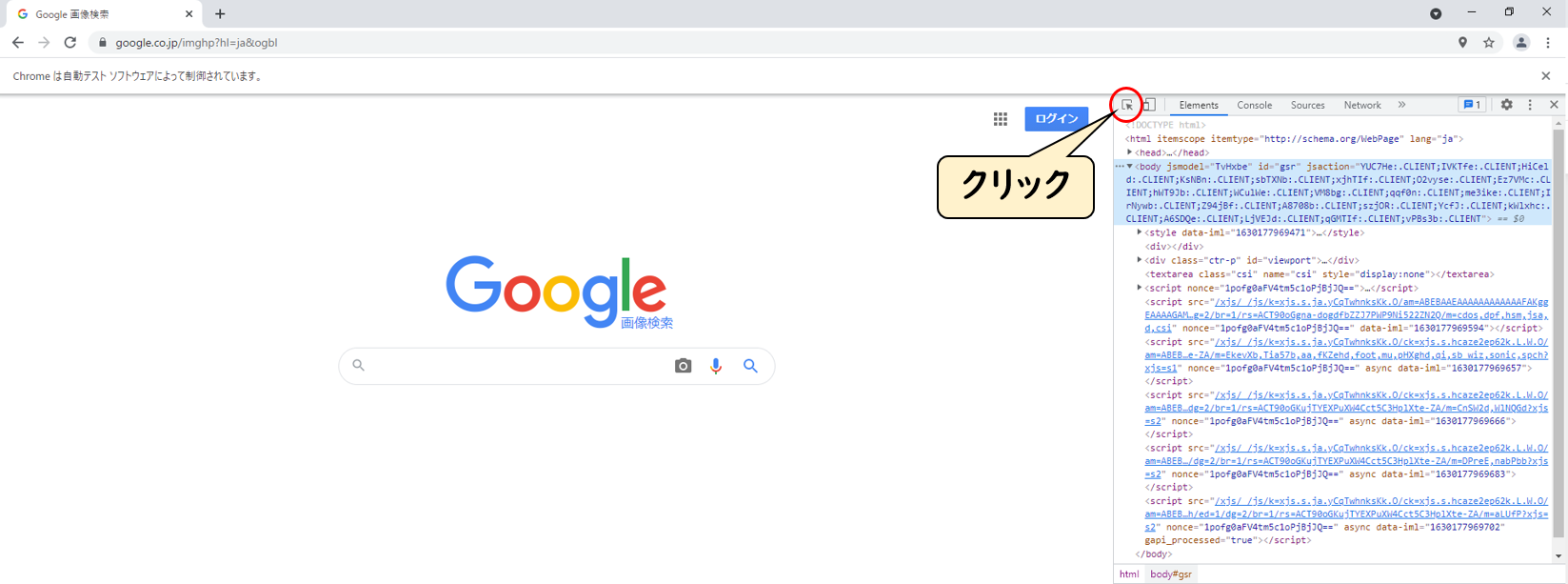This screenshot has height=584, width=1568.
Task: Start voice search with the microphone icon
Action: point(716,366)
